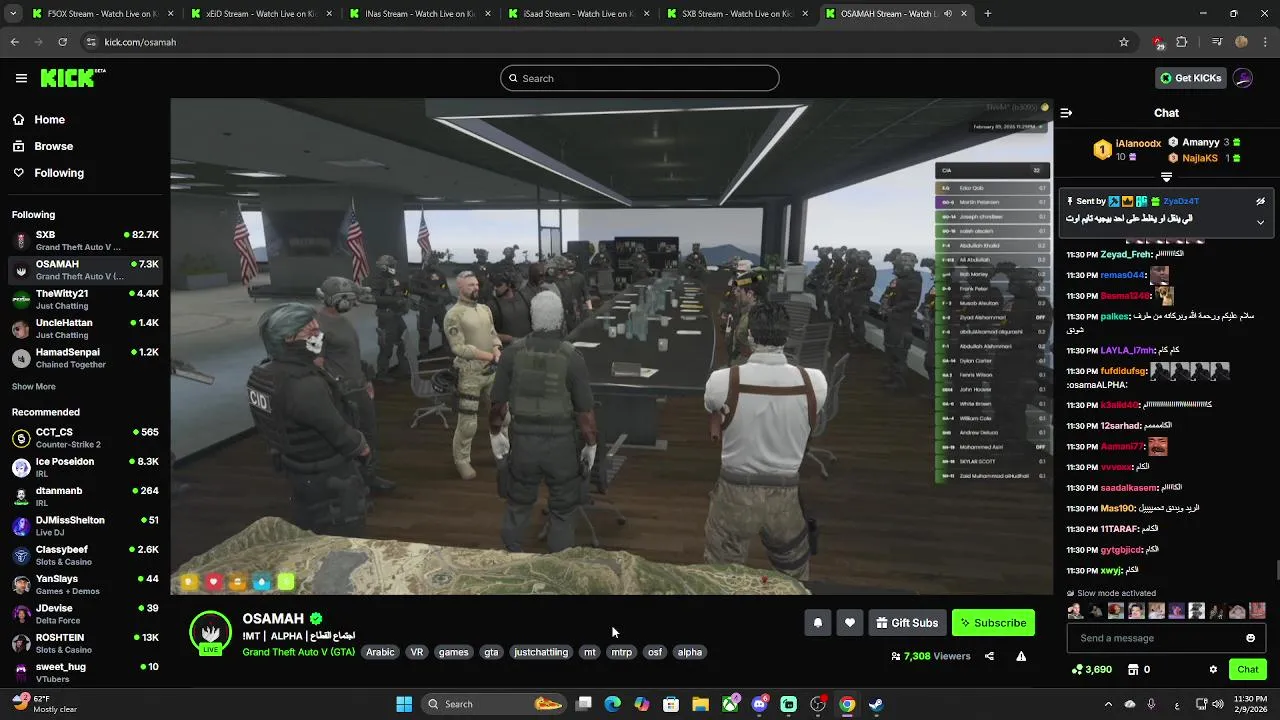
Task: Open UncleHattan followed channel
Action: (85, 328)
